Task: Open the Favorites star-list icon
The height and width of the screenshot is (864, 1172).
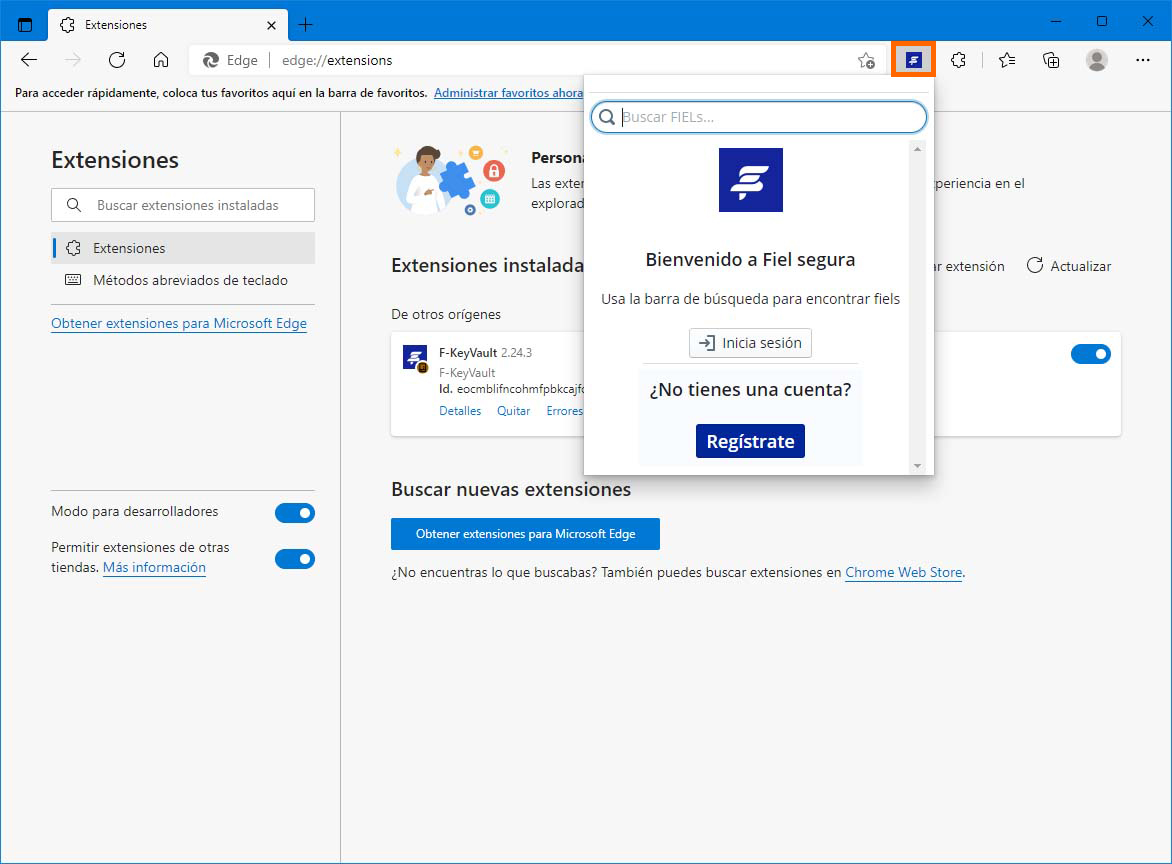Action: pyautogui.click(x=1007, y=60)
